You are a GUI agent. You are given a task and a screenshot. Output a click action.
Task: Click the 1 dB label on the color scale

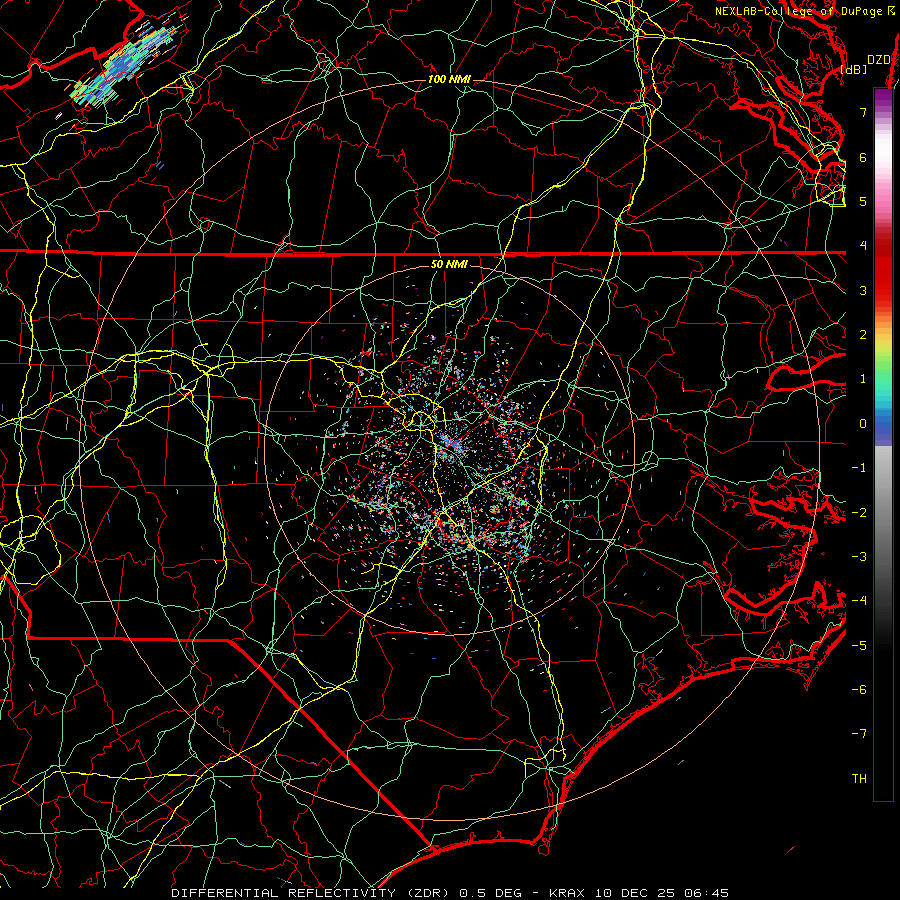pos(863,379)
